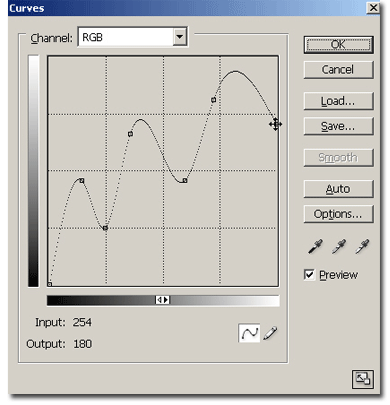390x405 pixels.
Task: Select the curve point below the second peak
Action: coord(130,134)
